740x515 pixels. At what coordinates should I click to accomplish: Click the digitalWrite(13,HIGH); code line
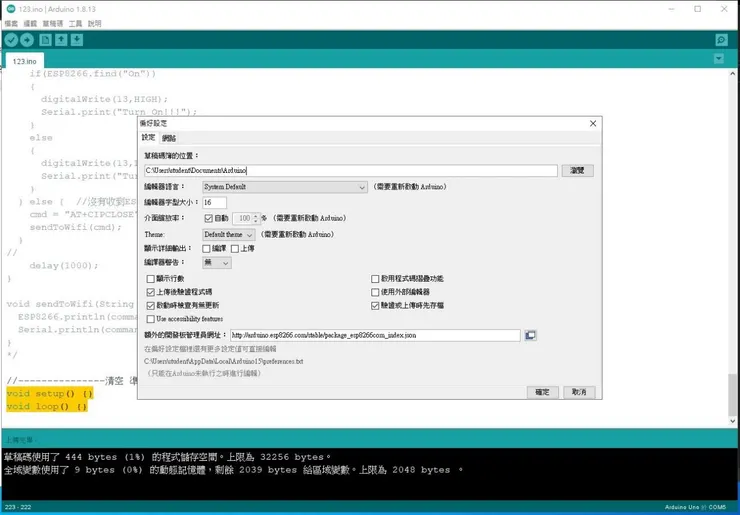pos(104,99)
